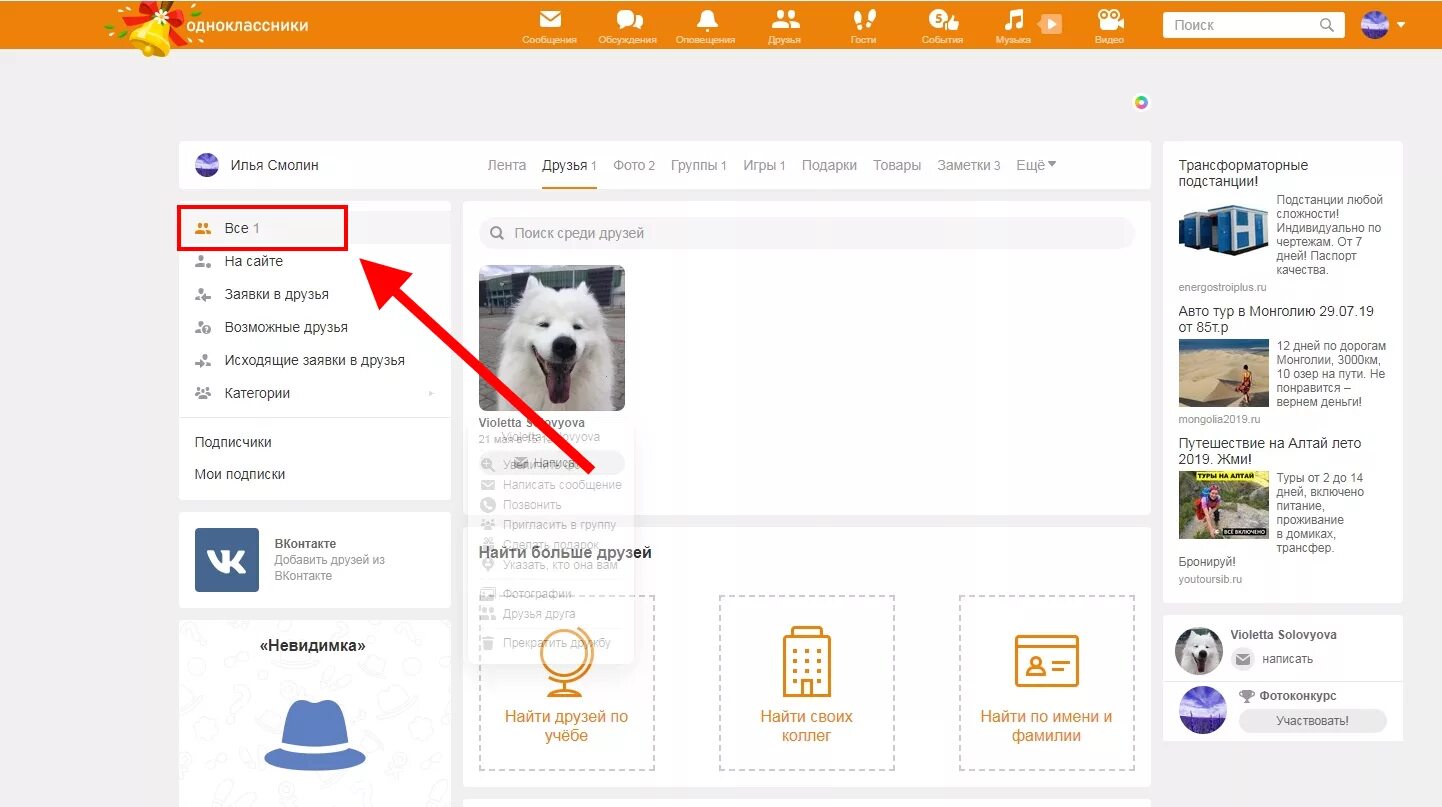Open the Трансформаторные подстанции ad title

[1243, 173]
